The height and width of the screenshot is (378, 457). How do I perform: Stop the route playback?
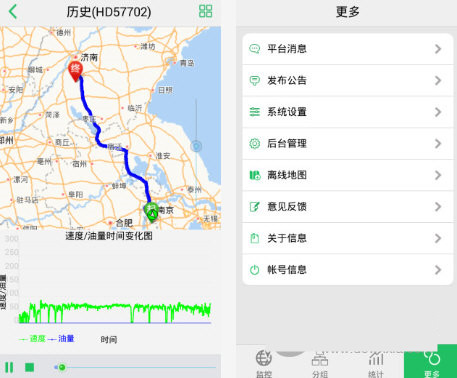pos(30,367)
